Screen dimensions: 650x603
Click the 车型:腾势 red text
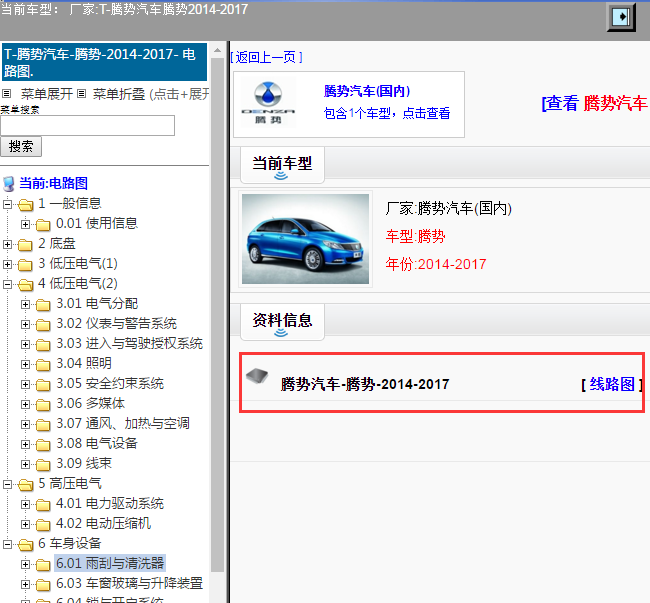pos(415,237)
